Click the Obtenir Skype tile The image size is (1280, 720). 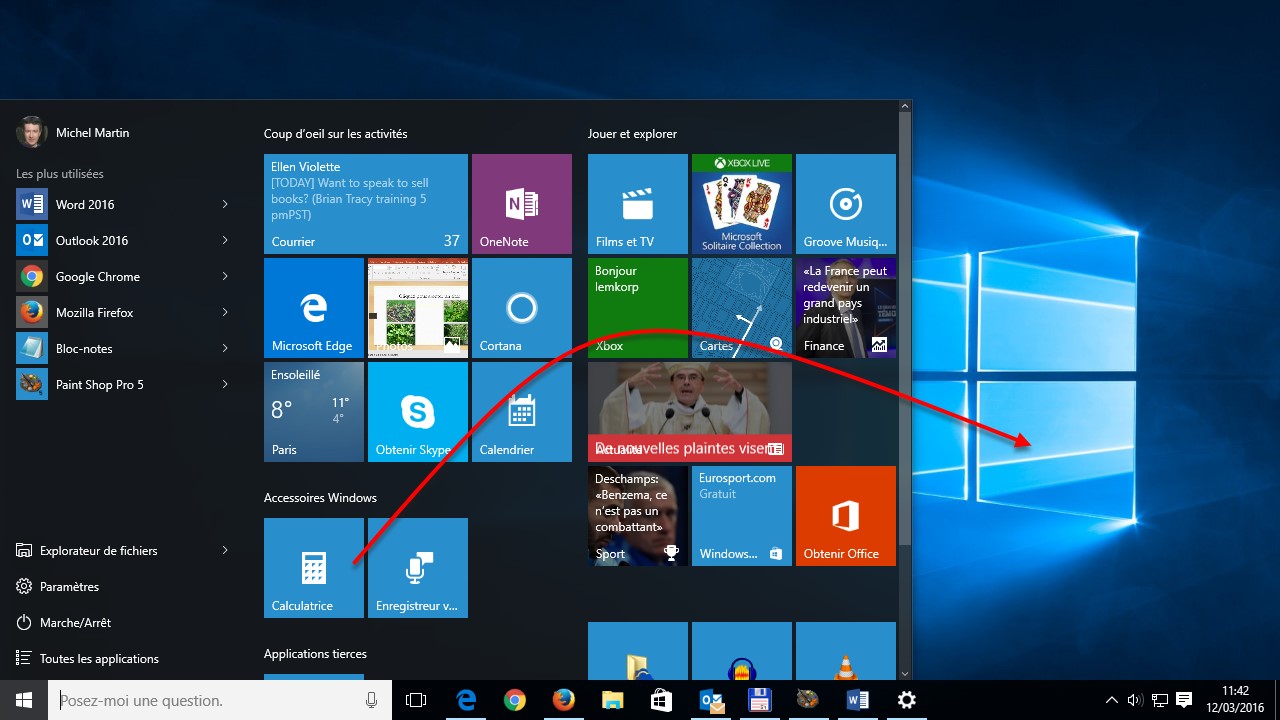pos(417,411)
